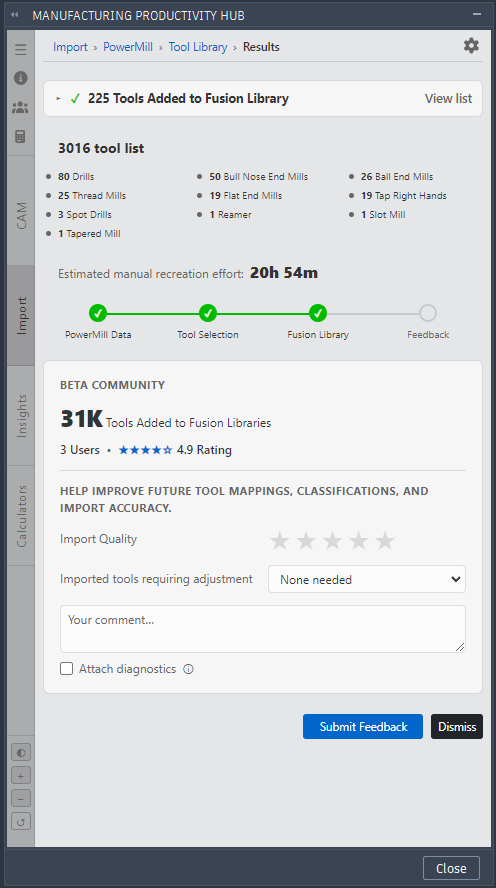Rate Import Quality one star
The image size is (496, 888).
[x=279, y=540]
